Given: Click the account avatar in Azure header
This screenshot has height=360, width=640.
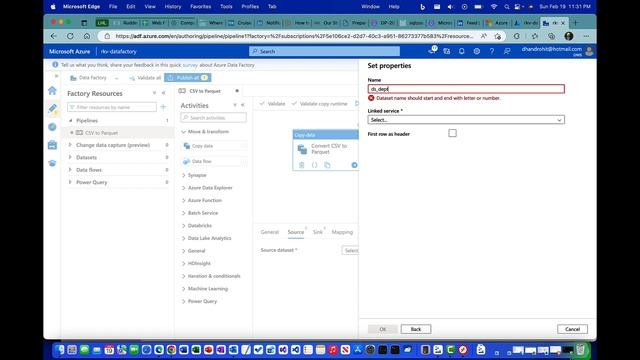Looking at the screenshot, I should 589,51.
